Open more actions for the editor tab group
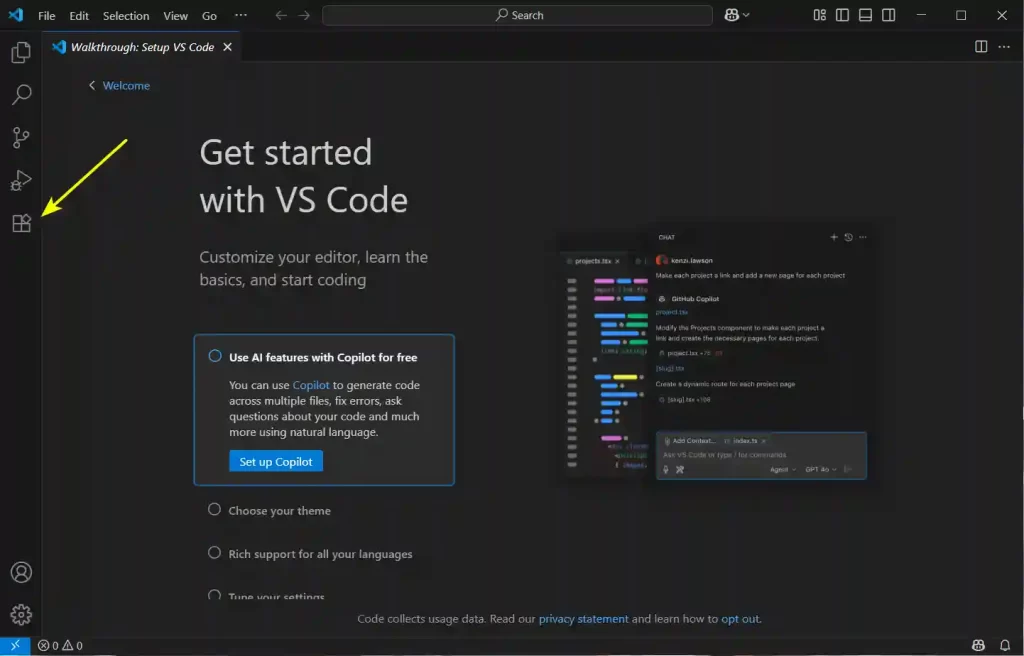 (1004, 47)
